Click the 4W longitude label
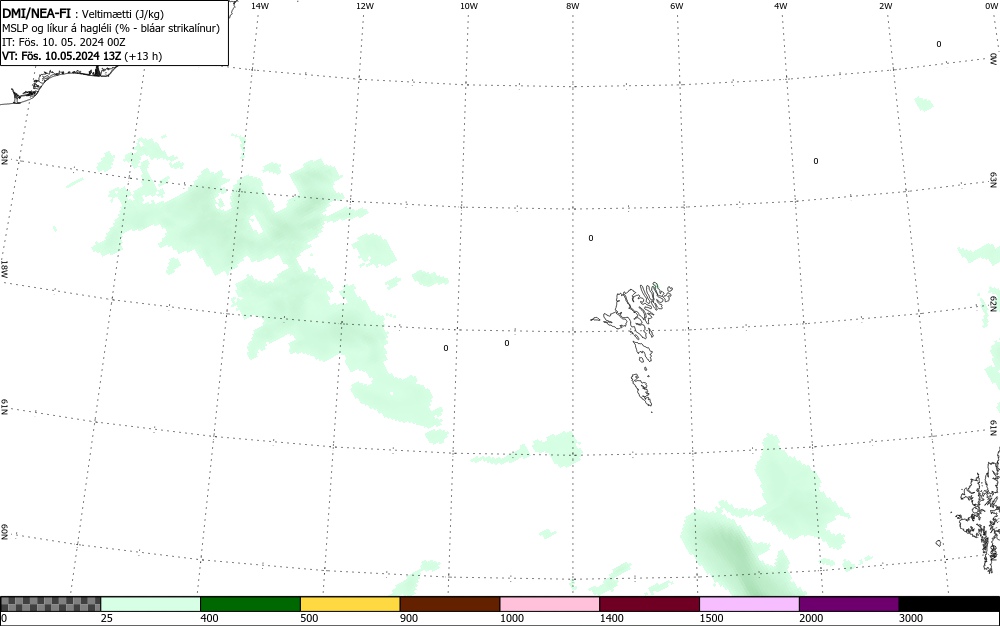 pyautogui.click(x=781, y=6)
